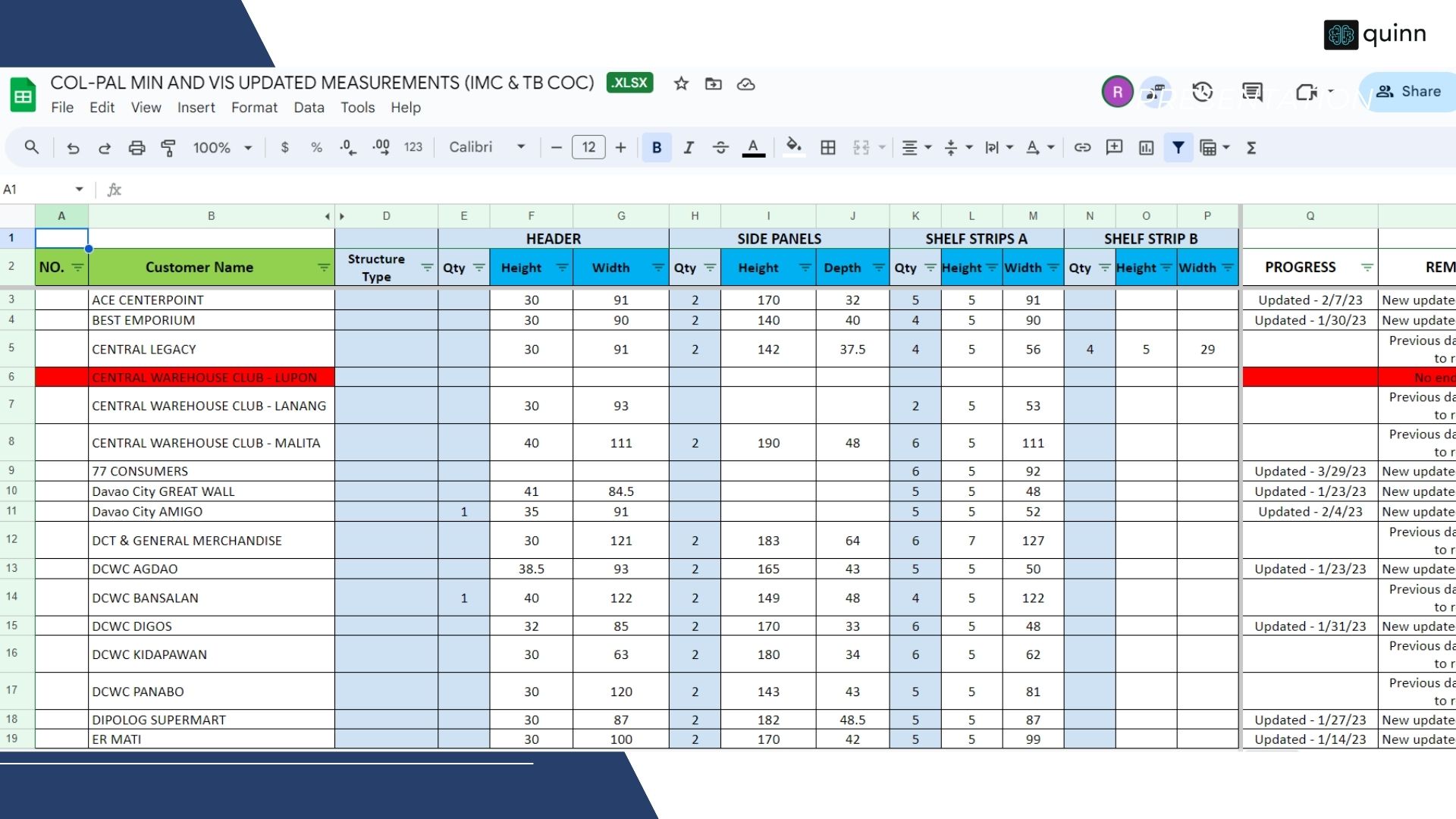Open Customer Name column filter dropdown

click(324, 268)
